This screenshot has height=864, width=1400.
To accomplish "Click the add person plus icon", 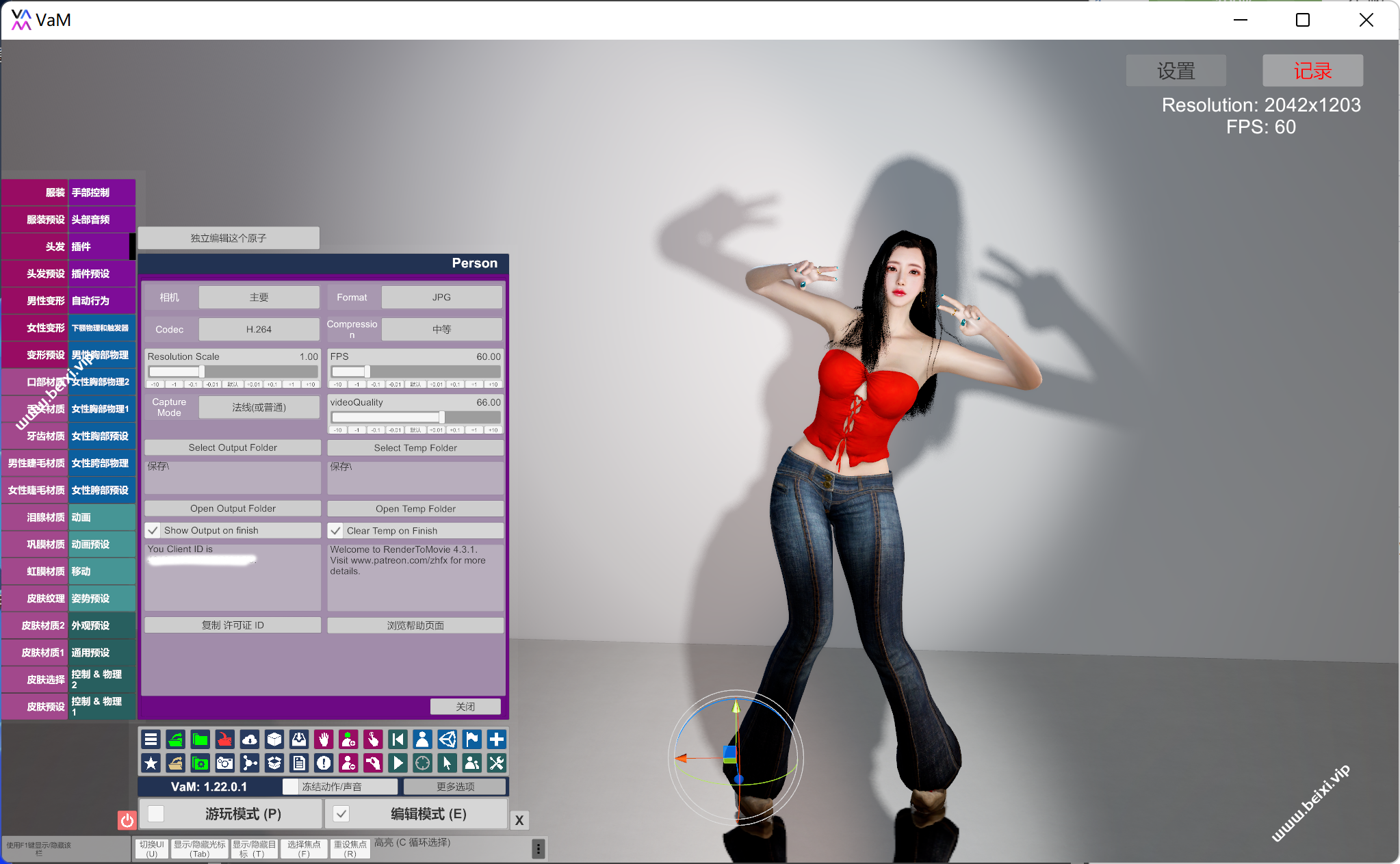I will click(x=348, y=739).
